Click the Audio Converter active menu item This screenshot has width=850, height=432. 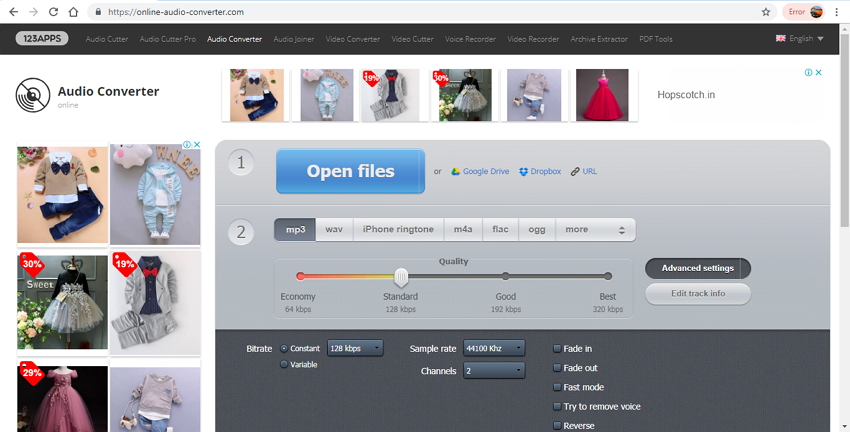pos(234,39)
